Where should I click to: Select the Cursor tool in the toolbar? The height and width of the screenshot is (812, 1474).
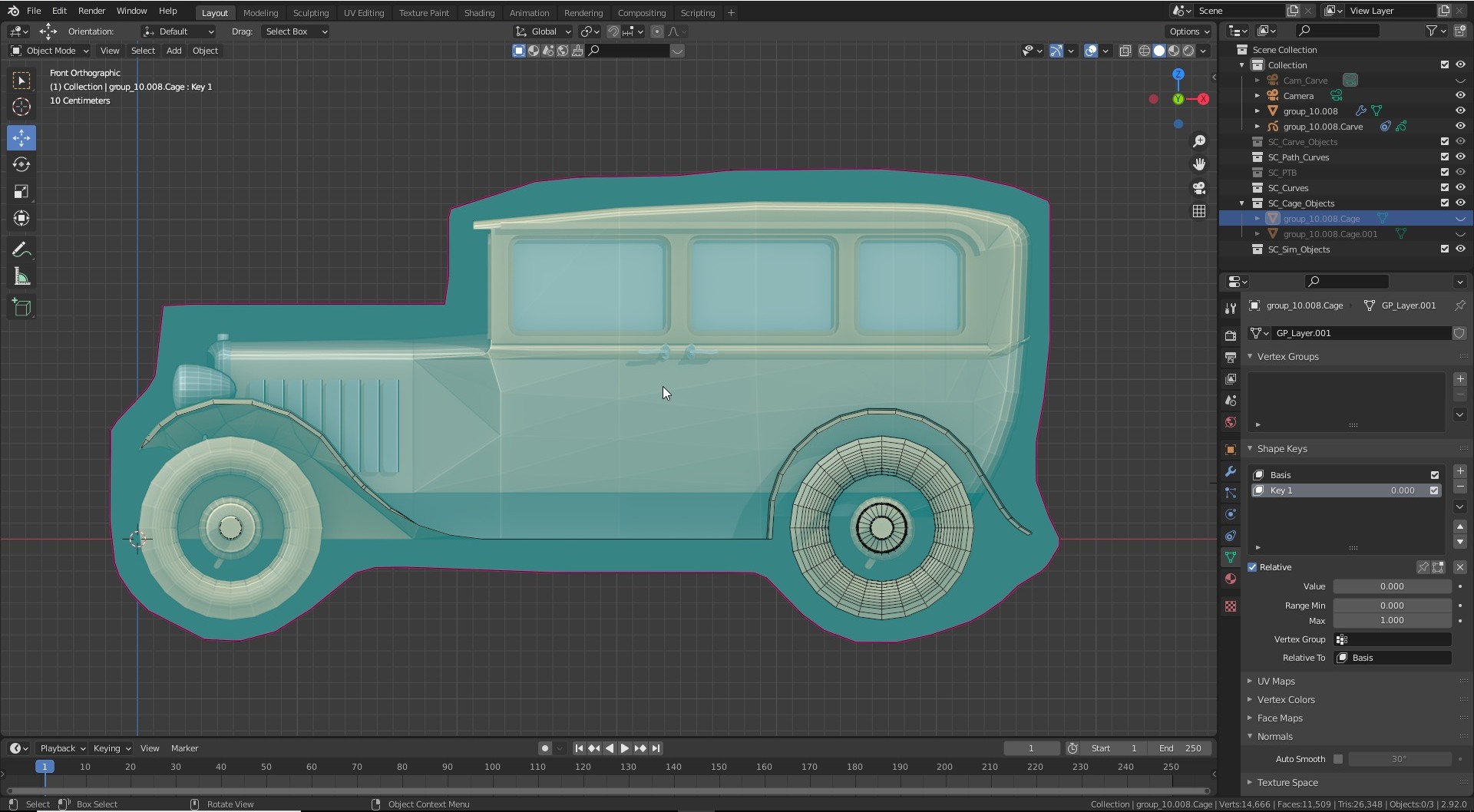click(x=21, y=107)
